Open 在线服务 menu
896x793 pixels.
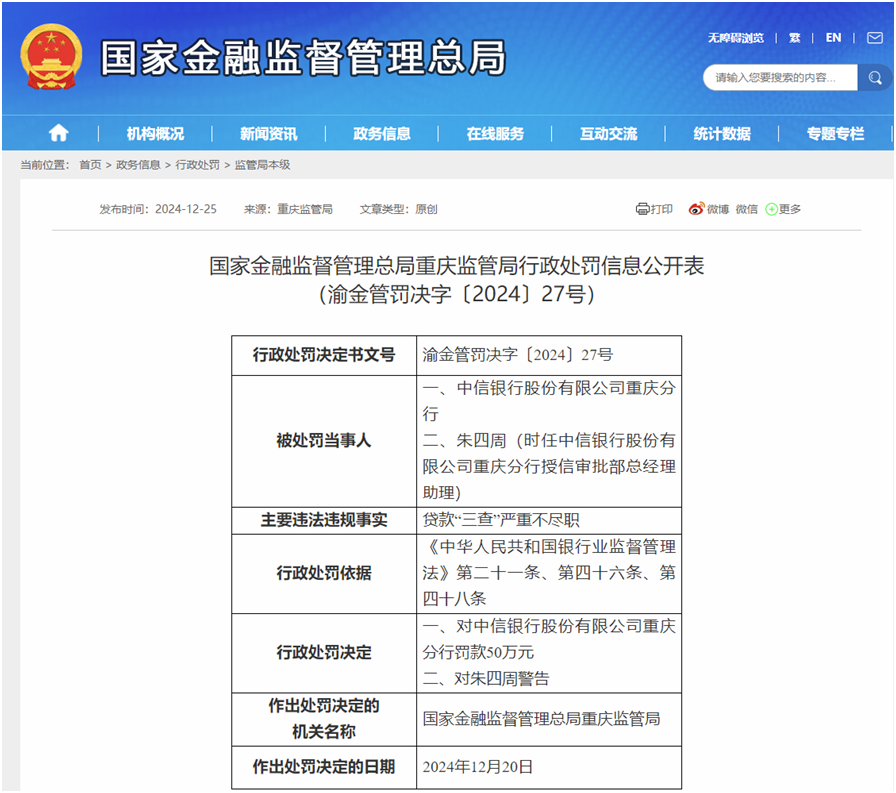pyautogui.click(x=495, y=134)
